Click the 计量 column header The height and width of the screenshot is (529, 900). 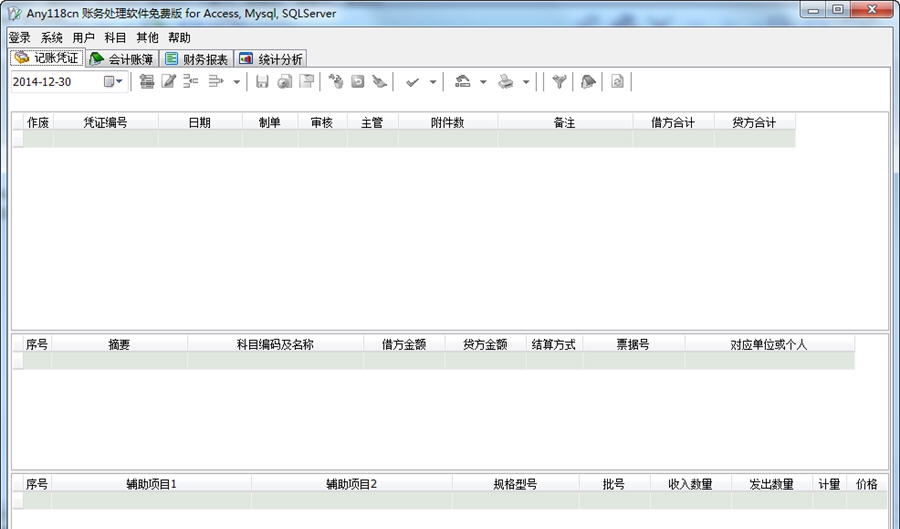829,484
